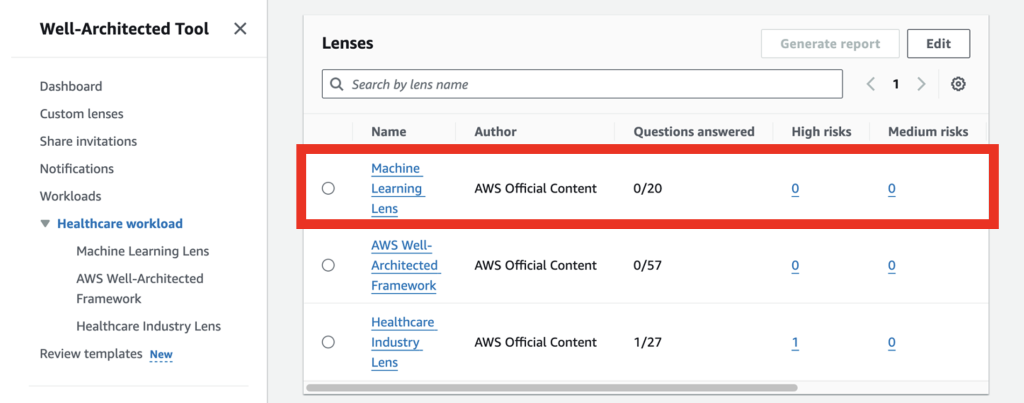
Task: Click the horizontal scrollbar under the lens table
Action: pos(552,387)
